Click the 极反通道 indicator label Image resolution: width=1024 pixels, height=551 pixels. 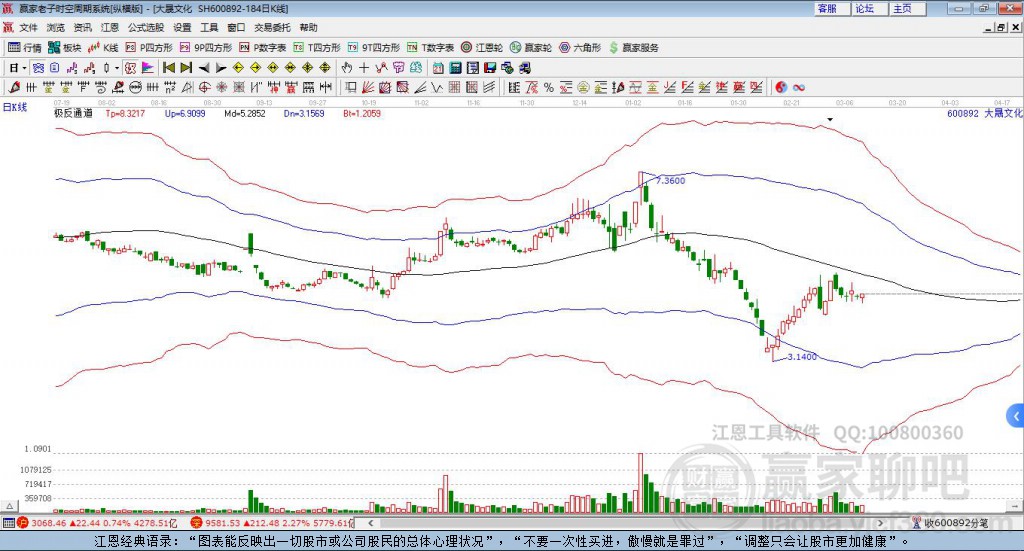click(x=73, y=113)
